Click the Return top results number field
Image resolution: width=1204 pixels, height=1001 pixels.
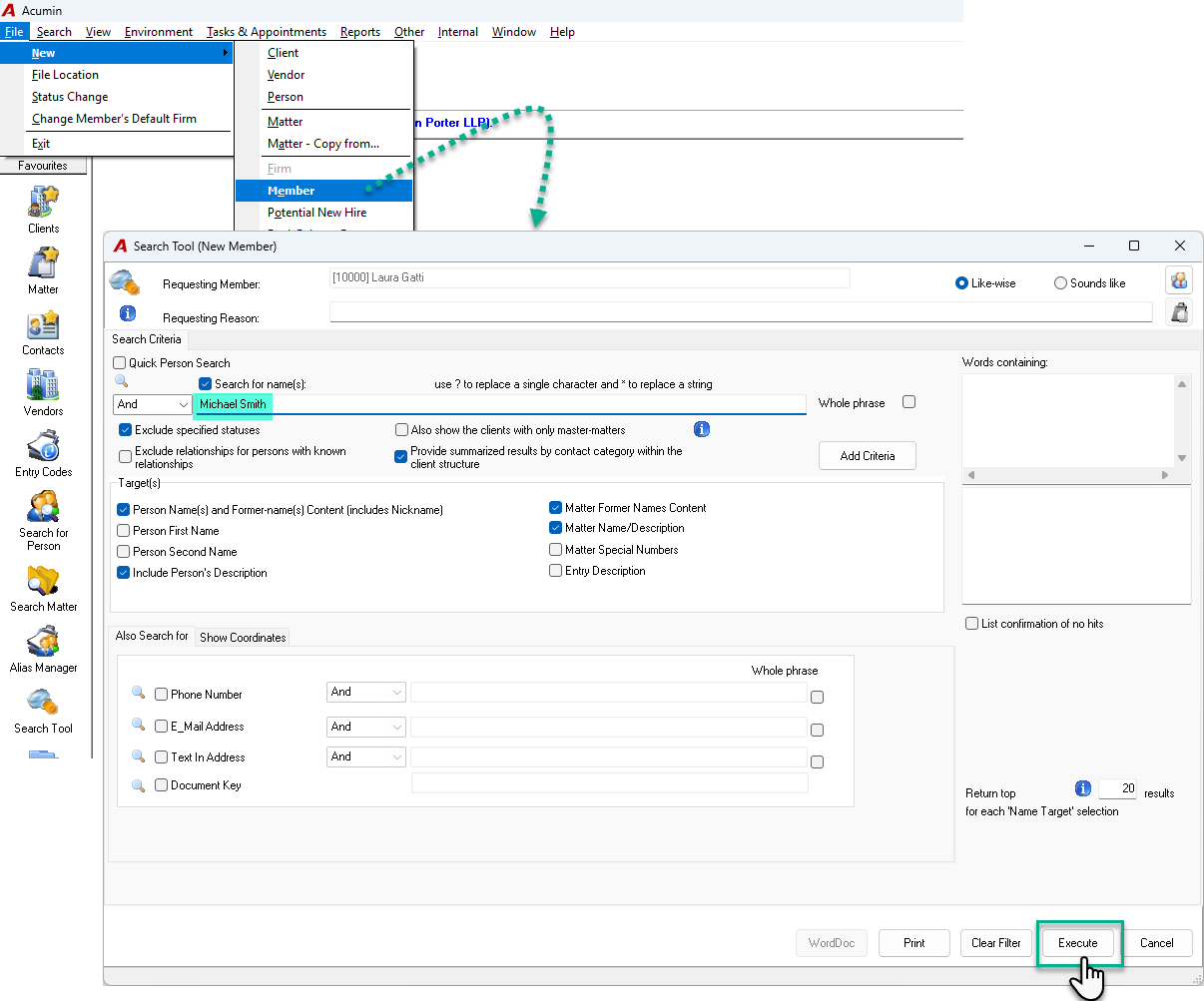(1117, 788)
